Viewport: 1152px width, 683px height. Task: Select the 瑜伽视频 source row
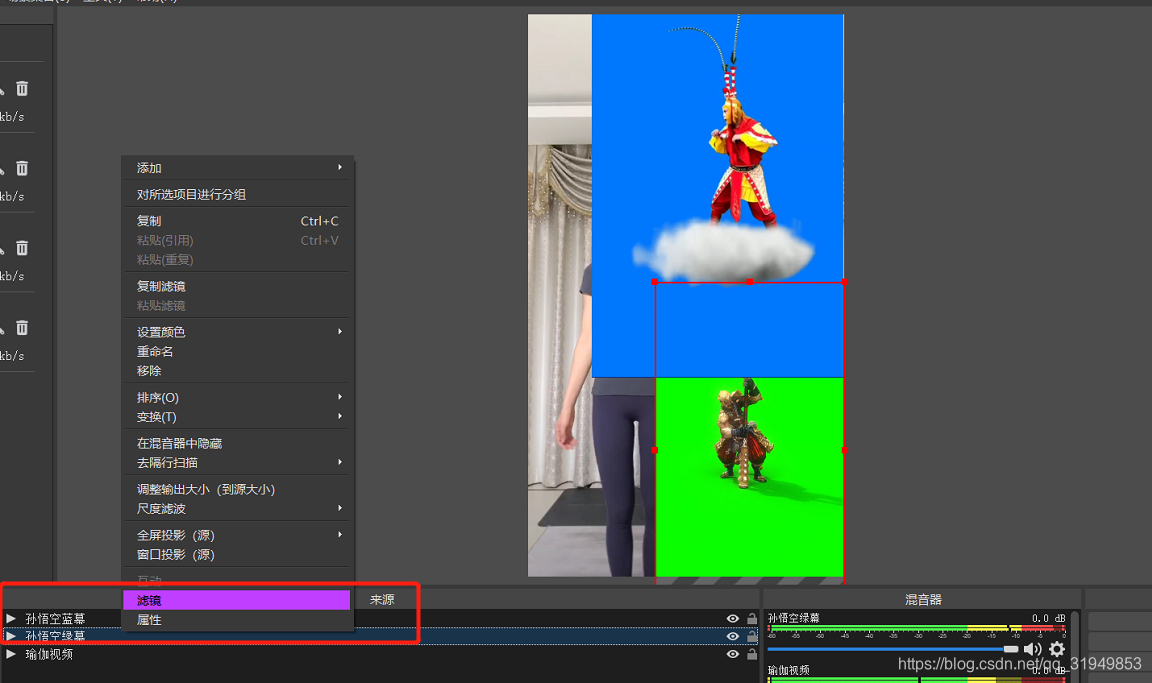381,654
